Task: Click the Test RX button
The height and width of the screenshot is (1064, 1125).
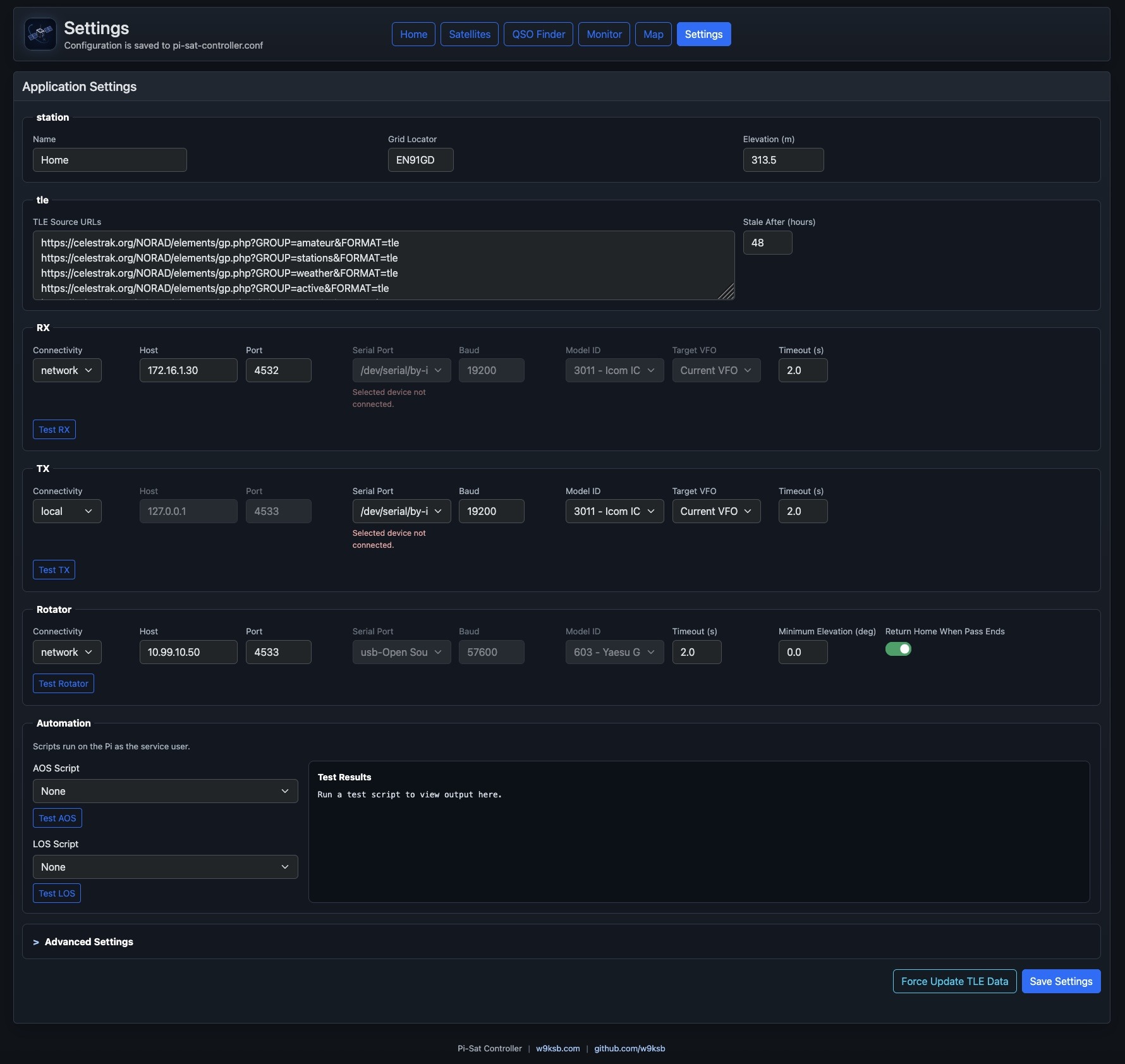Action: click(54, 430)
